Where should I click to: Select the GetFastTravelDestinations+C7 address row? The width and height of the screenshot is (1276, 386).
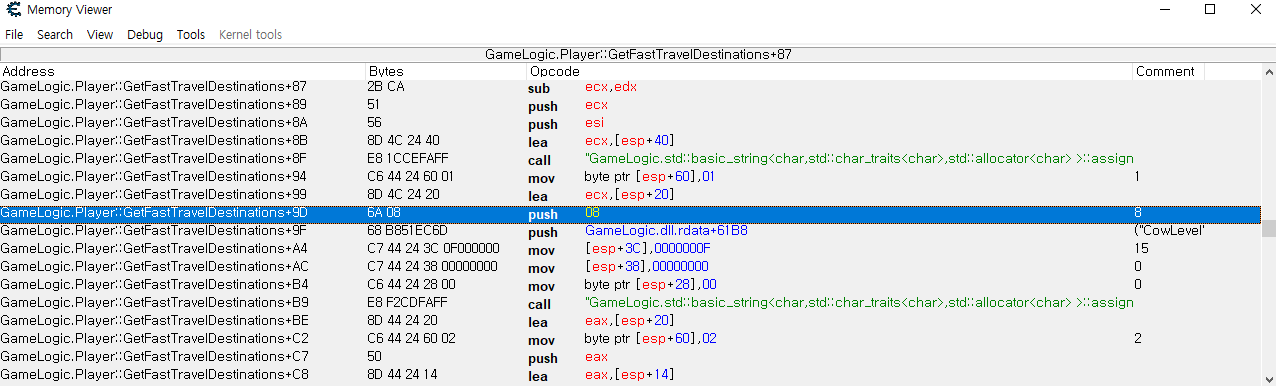[x=630, y=357]
